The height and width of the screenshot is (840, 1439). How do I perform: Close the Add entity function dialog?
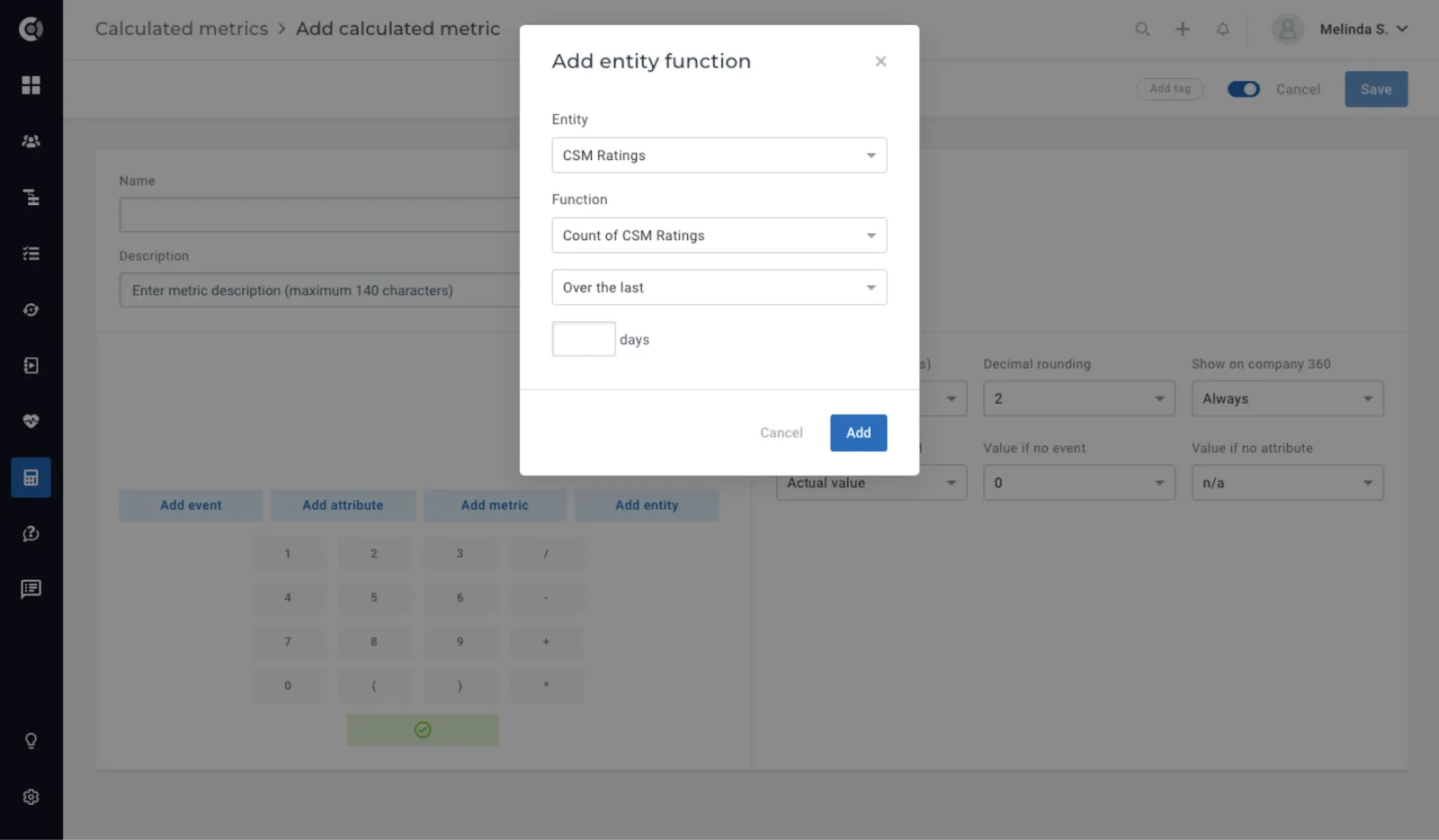coord(880,61)
